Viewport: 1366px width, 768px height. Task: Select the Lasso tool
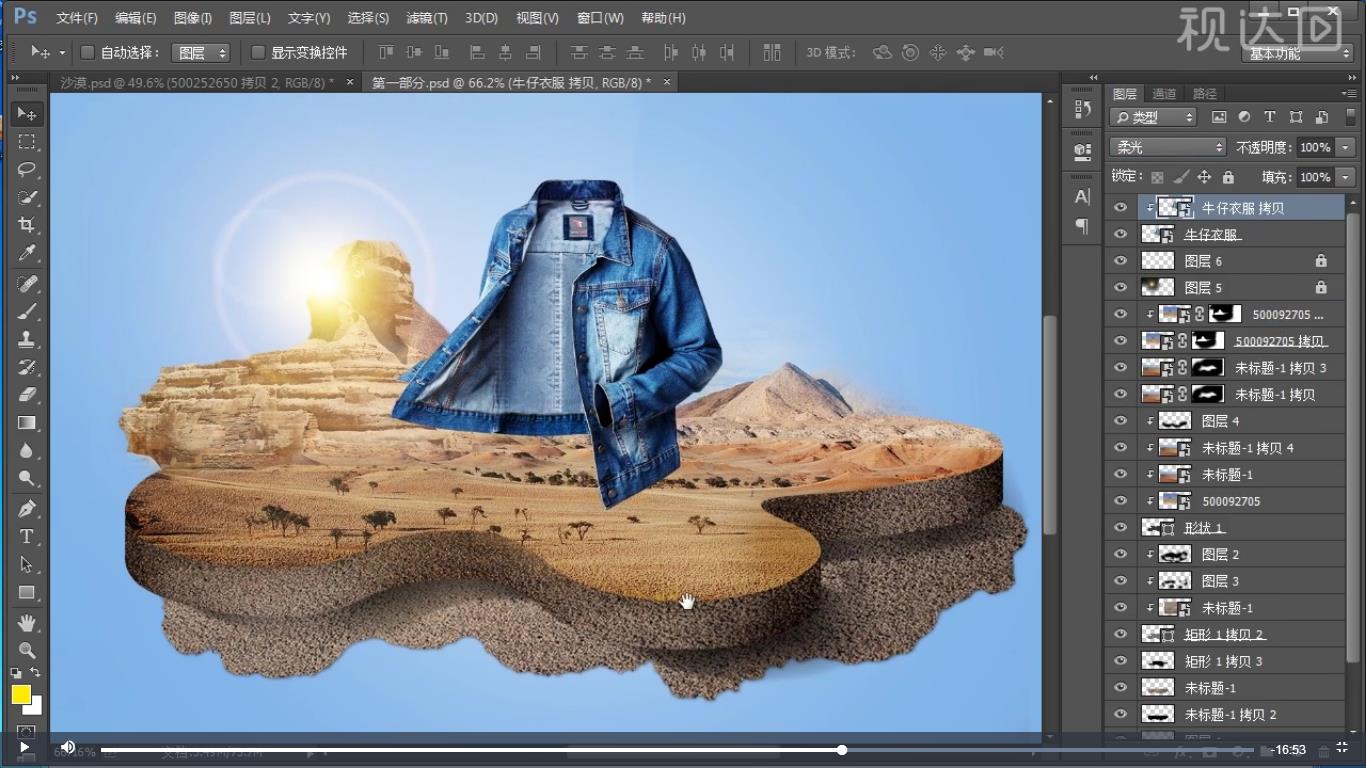pyautogui.click(x=27, y=169)
